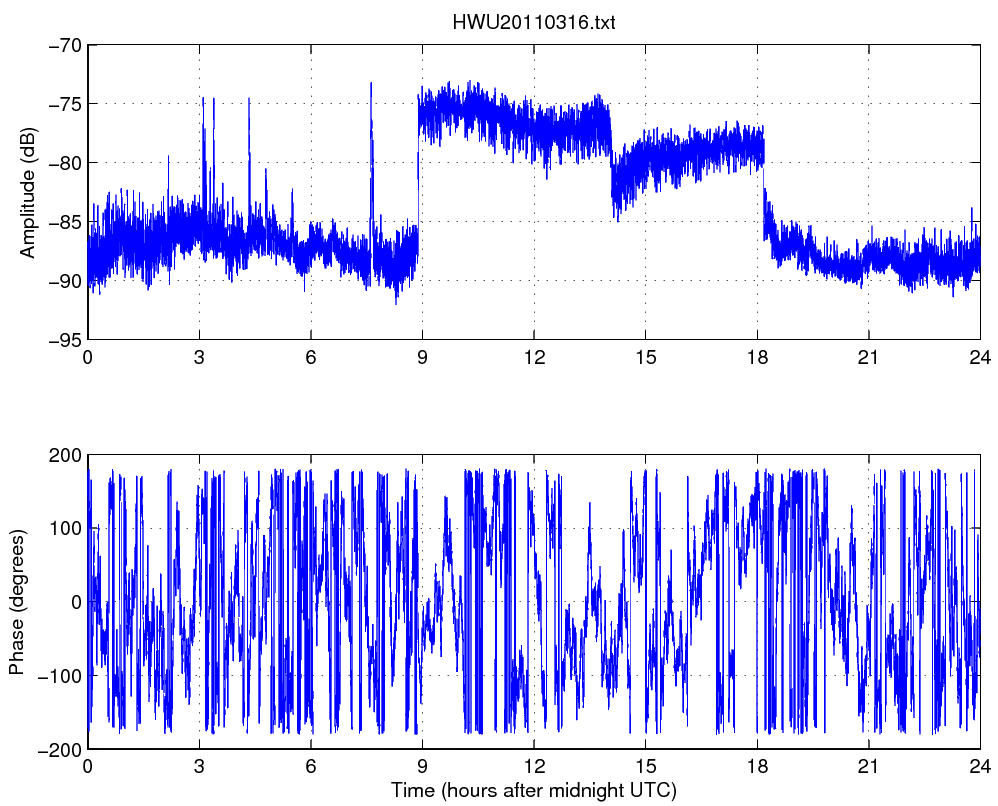Image resolution: width=998 pixels, height=806 pixels.
Task: Click hour 6 tick under phase plot
Action: tap(311, 766)
